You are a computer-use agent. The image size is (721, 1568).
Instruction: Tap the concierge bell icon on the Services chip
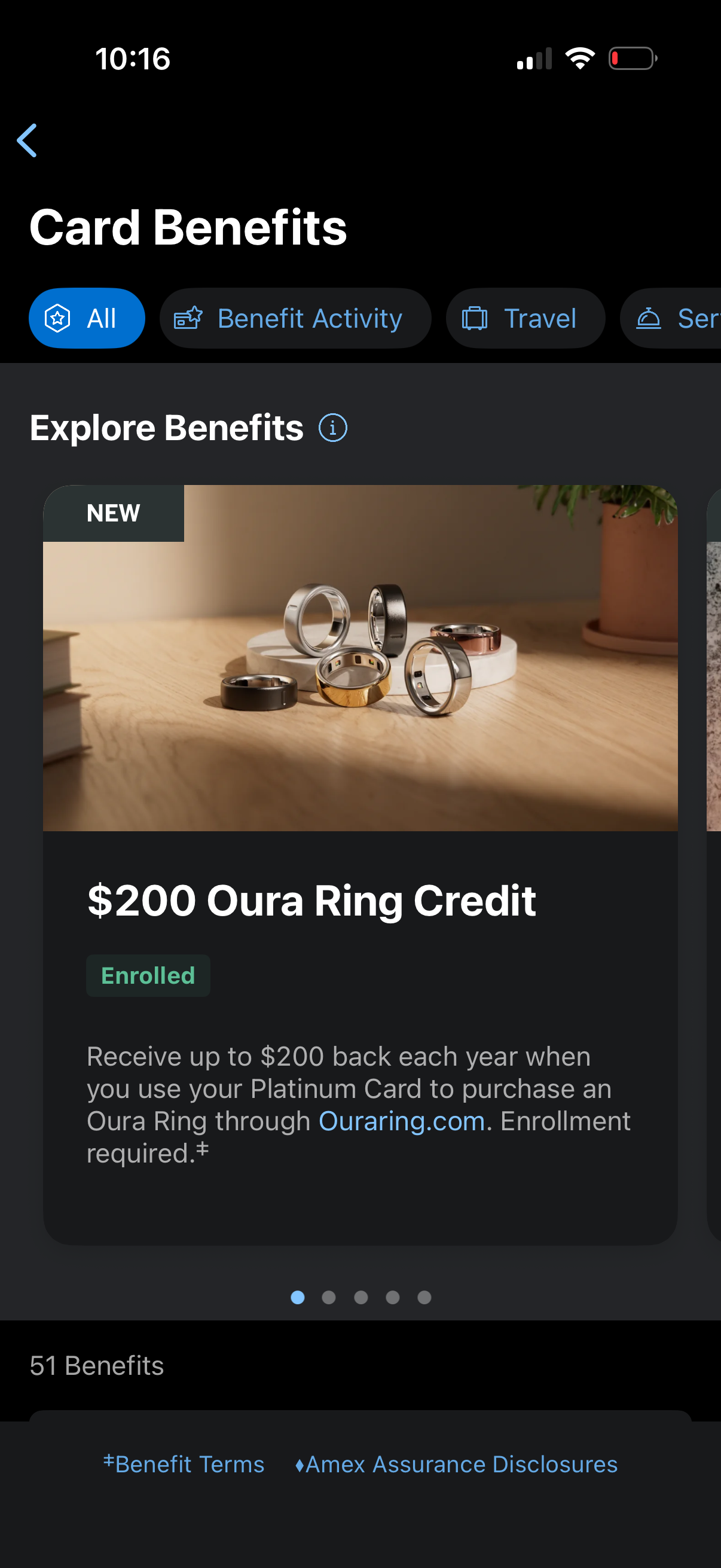coord(647,318)
